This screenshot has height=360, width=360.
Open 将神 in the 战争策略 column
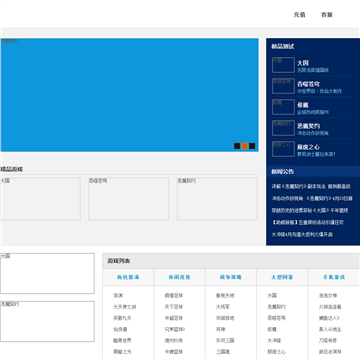(221, 329)
